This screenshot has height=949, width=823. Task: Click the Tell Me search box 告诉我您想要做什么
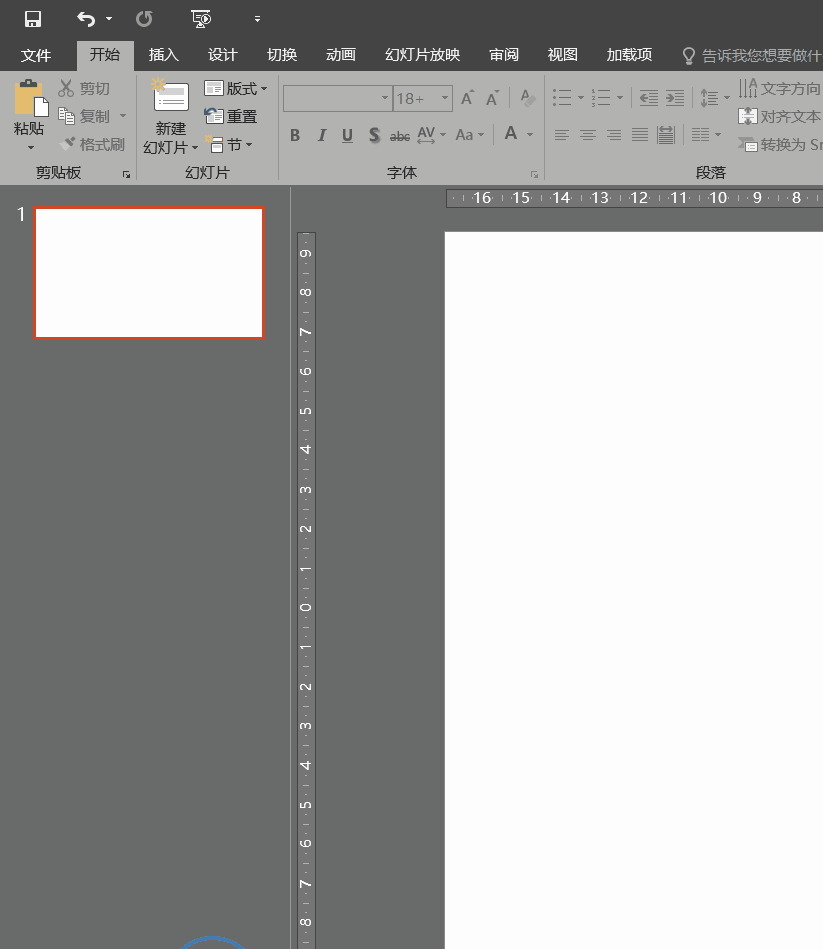pyautogui.click(x=752, y=56)
